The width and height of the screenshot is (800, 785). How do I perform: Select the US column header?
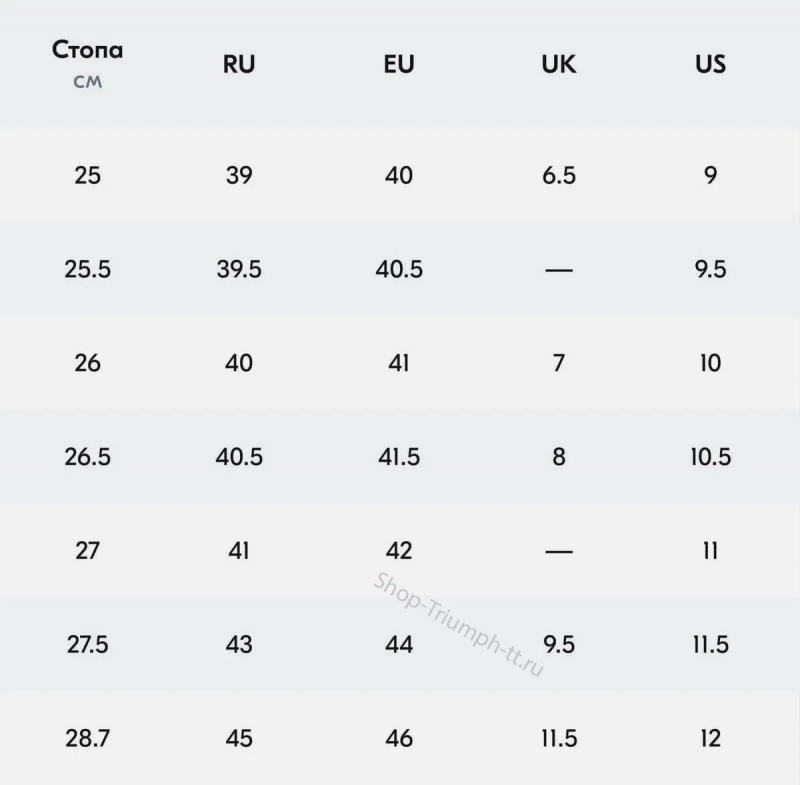[710, 65]
